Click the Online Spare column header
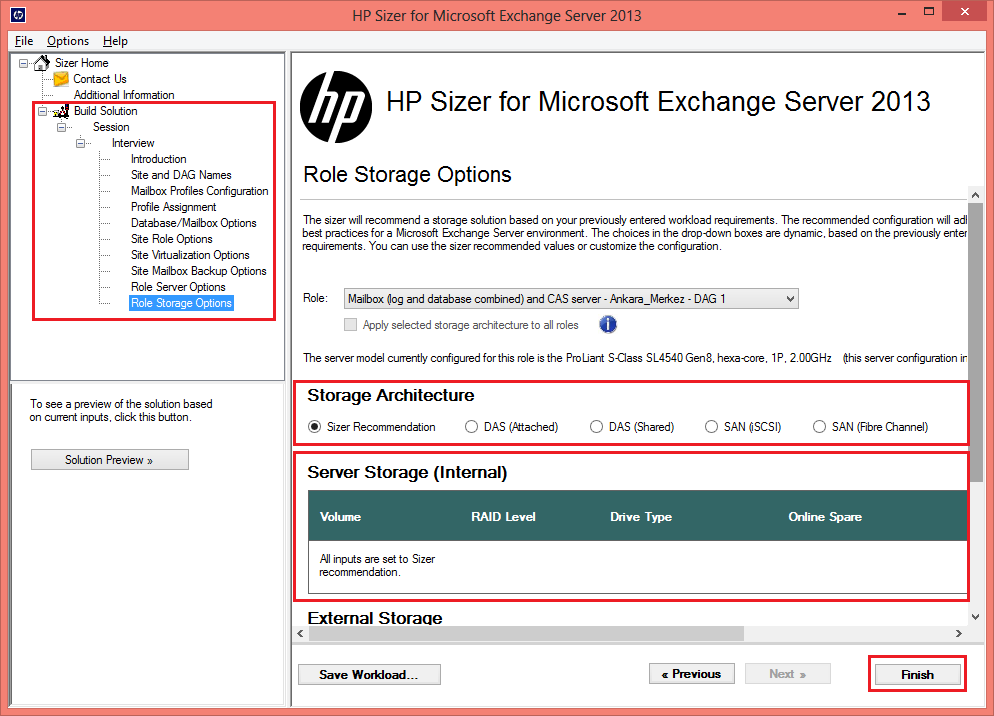 825,517
